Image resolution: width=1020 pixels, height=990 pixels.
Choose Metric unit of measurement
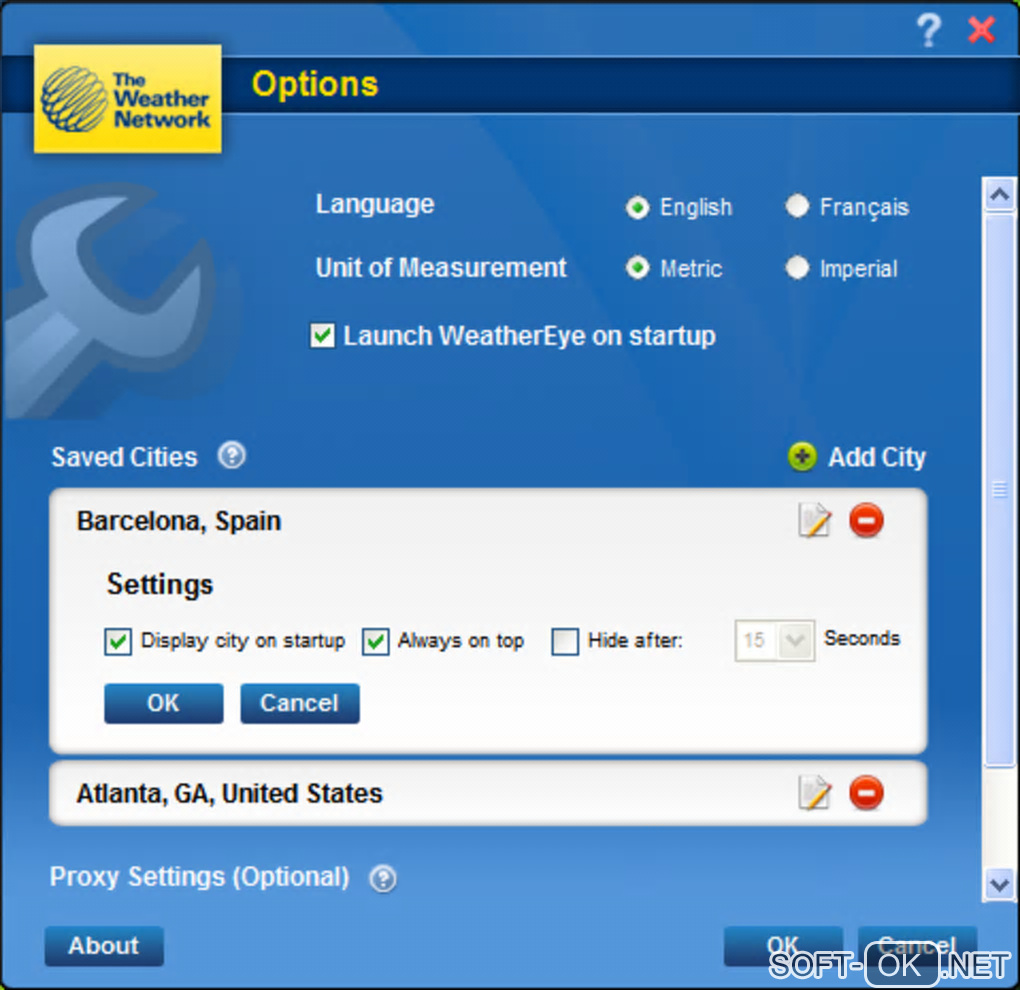coord(638,267)
